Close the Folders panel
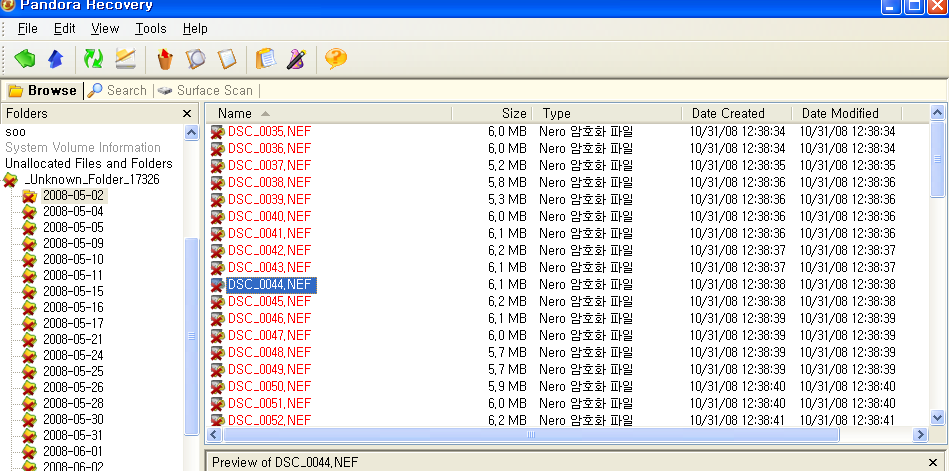Screen dimensions: 949x471 [187, 114]
